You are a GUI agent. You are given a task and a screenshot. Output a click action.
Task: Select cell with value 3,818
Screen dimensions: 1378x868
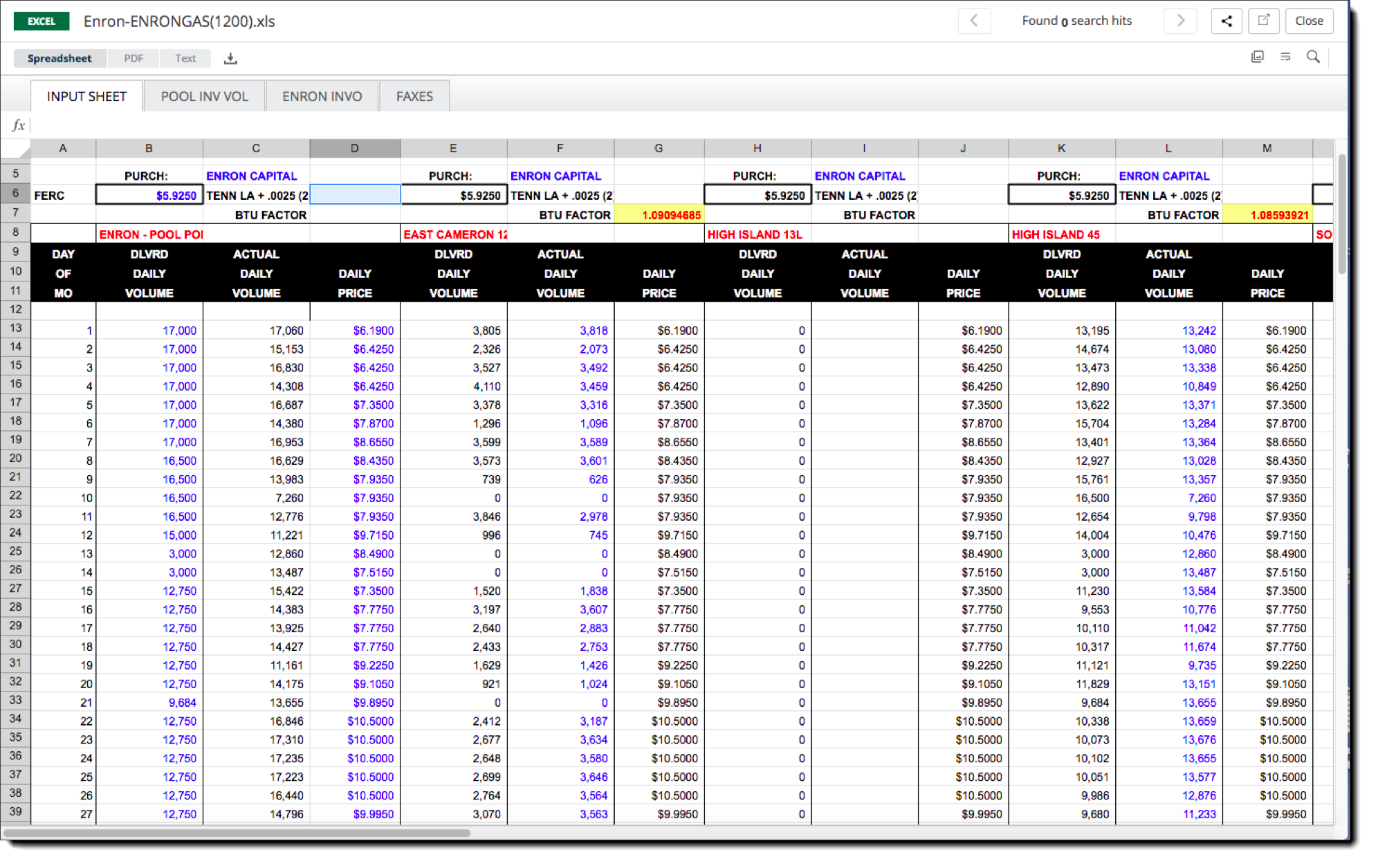point(560,331)
